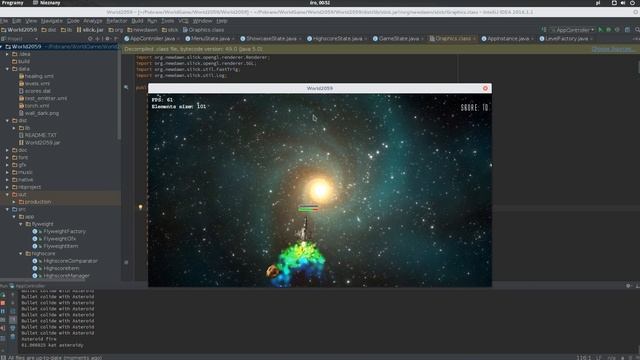The width and height of the screenshot is (640, 360).
Task: Collapse the dist folder in project tree
Action: [x=7, y=121]
